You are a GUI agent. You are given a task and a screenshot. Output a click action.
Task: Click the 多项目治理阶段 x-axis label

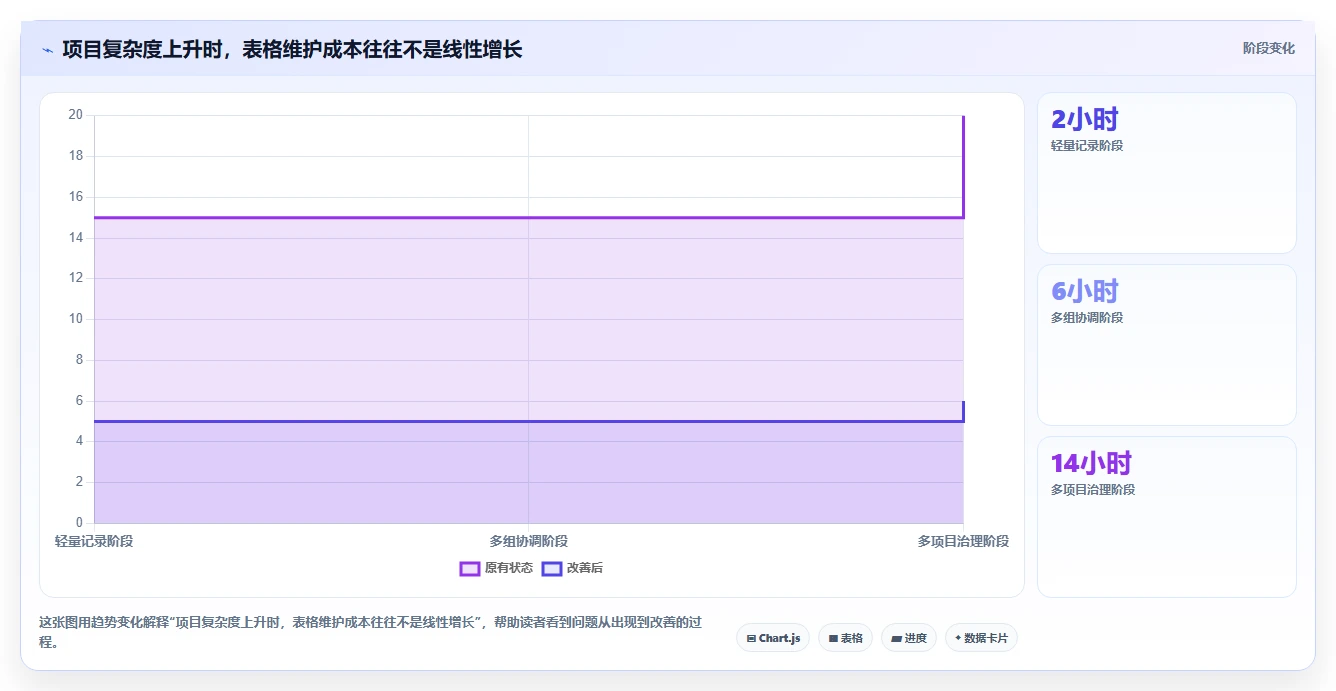pos(963,541)
